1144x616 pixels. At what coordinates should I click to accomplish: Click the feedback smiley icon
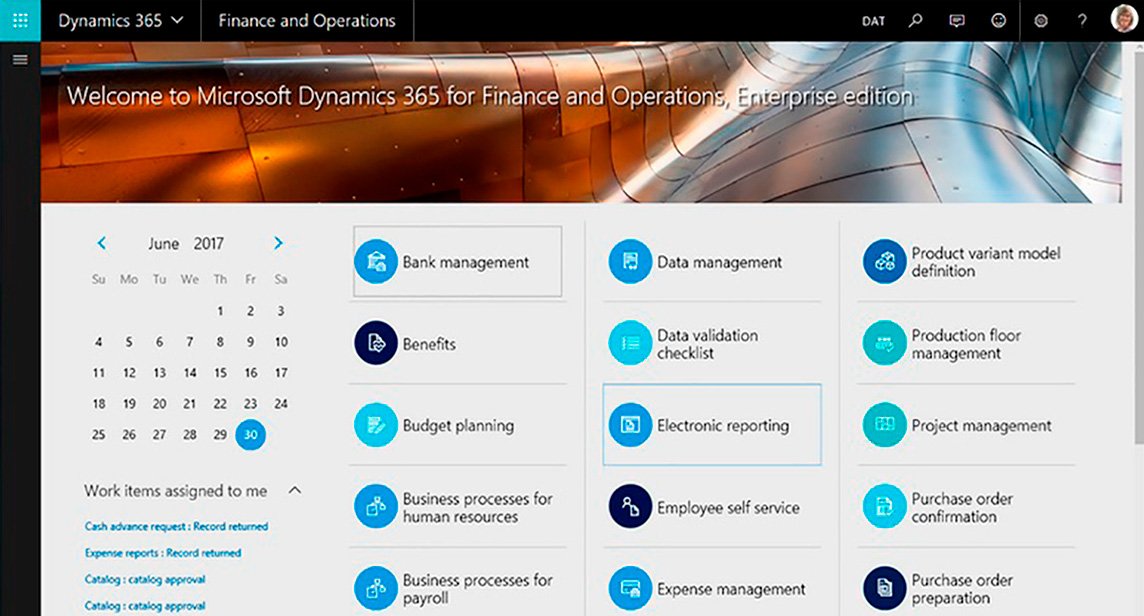tap(998, 20)
